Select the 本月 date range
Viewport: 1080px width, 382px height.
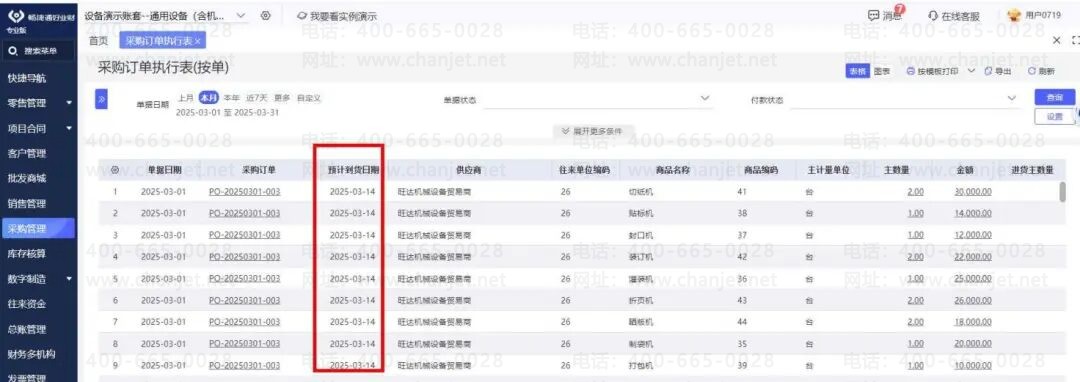pyautogui.click(x=209, y=98)
